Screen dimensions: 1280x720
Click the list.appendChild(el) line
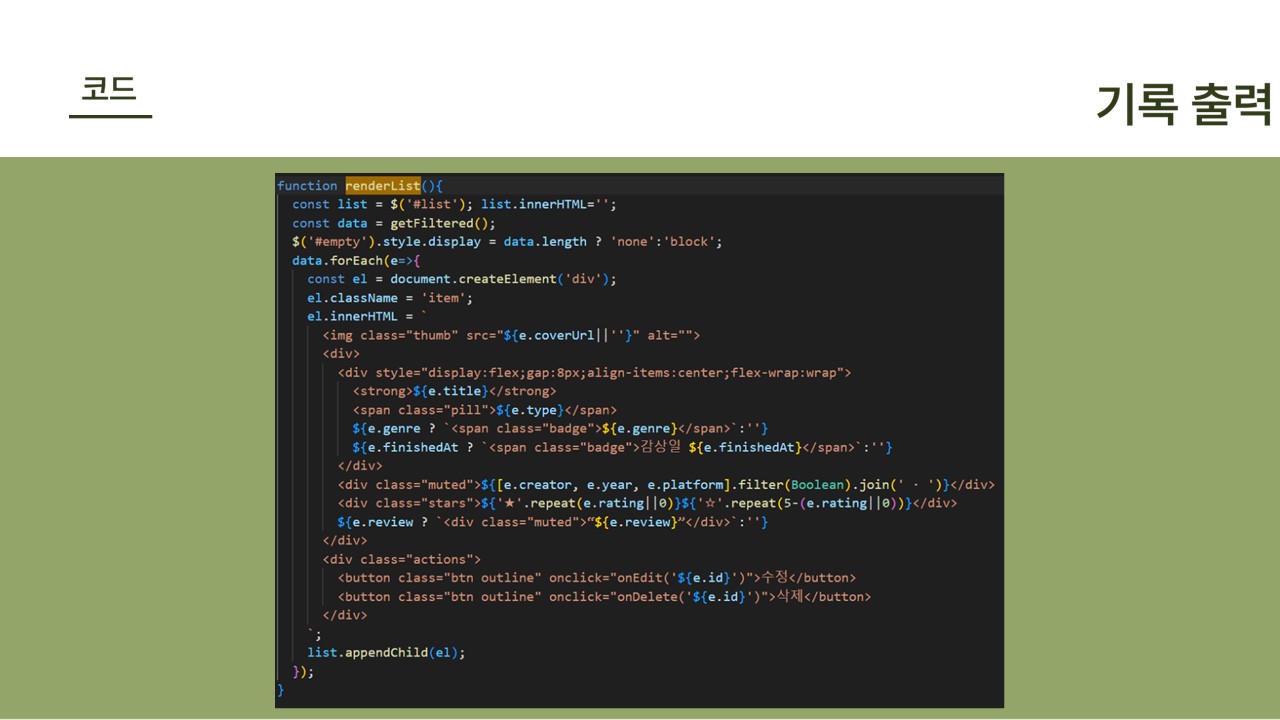386,653
